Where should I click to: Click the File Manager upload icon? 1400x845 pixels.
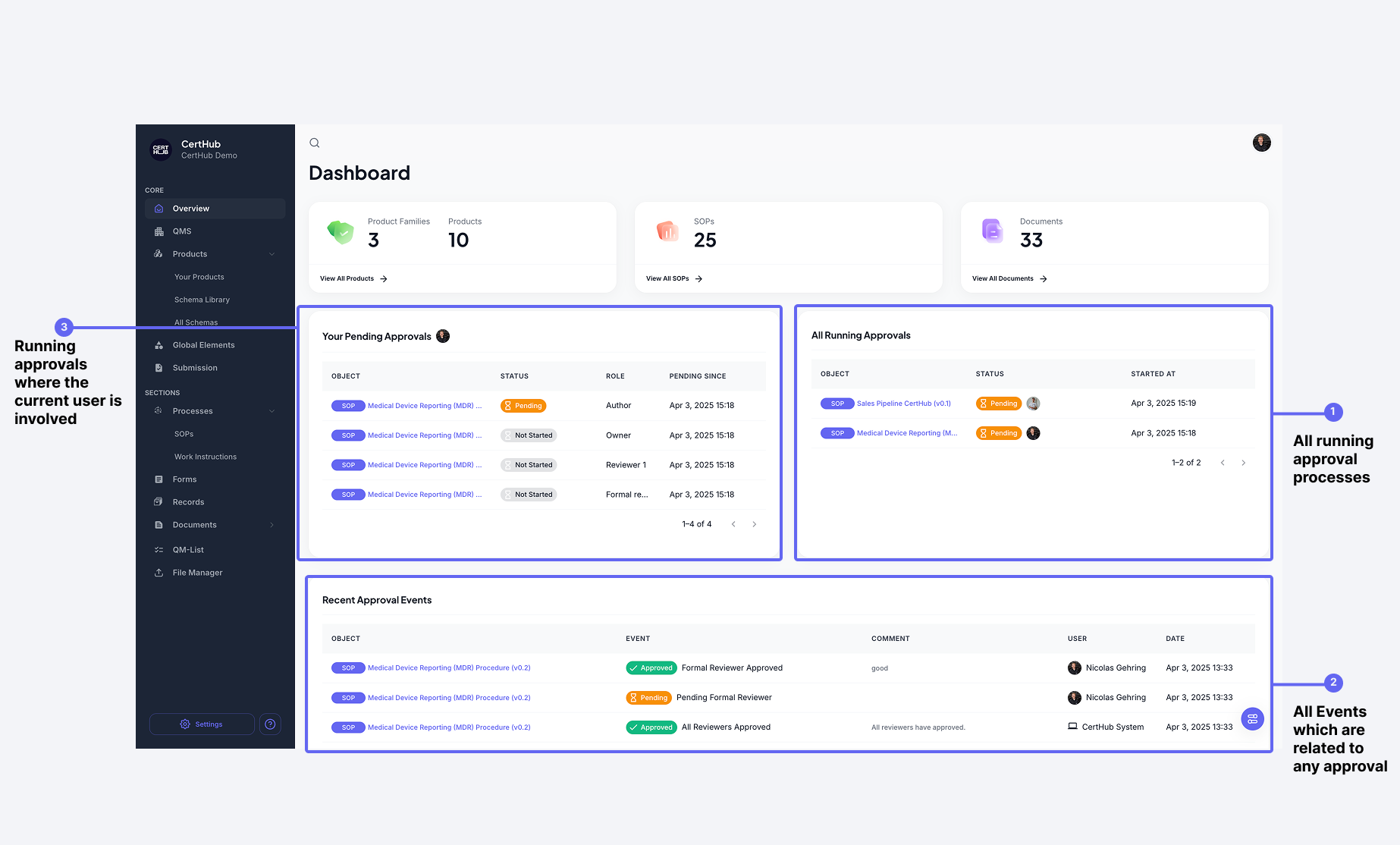[159, 573]
